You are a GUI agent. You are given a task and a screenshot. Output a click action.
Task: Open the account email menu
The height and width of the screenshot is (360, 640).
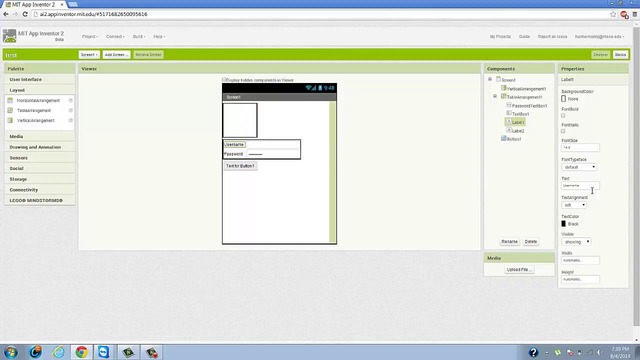[x=599, y=36]
